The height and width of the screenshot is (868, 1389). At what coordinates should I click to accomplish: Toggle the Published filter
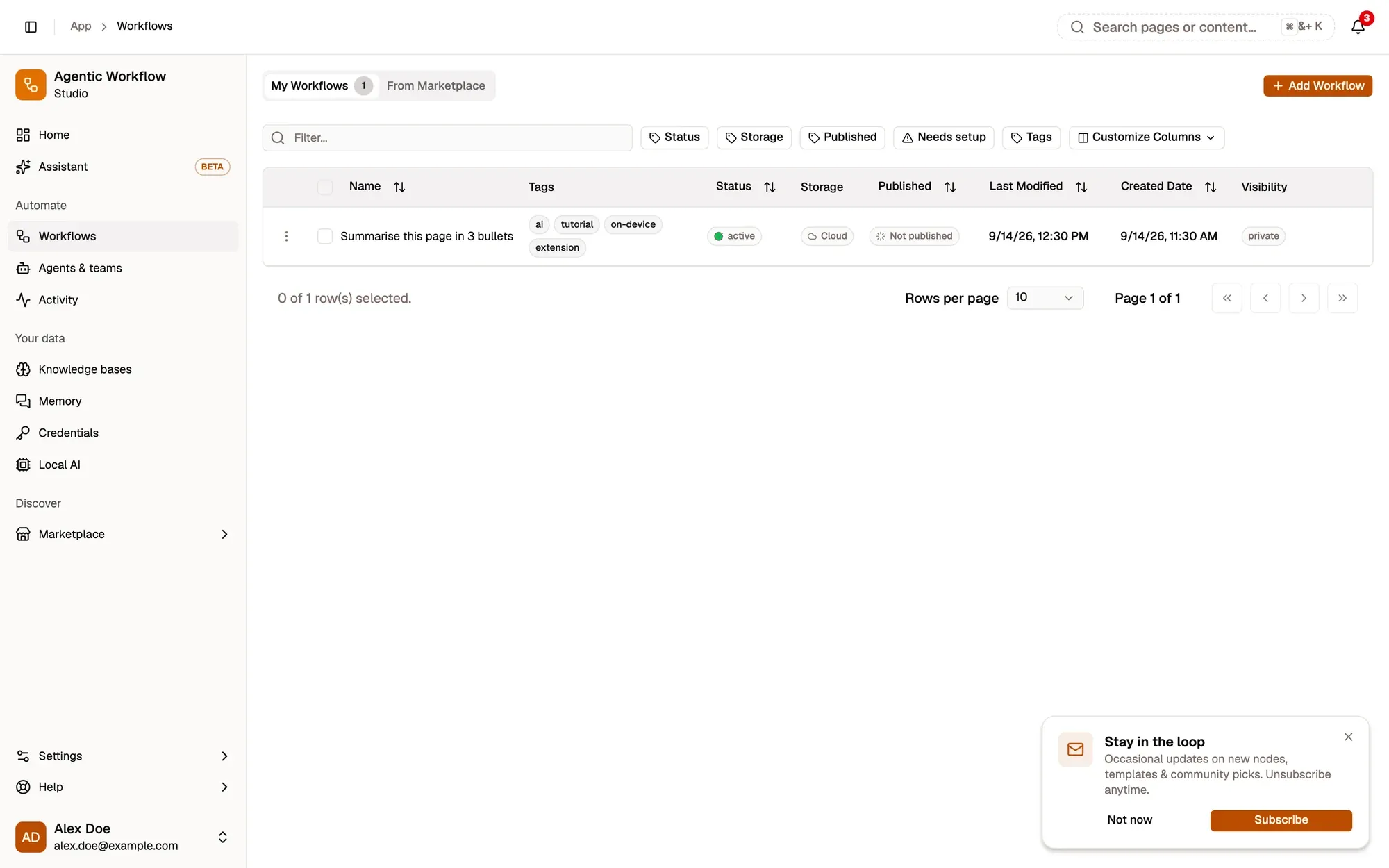point(842,137)
